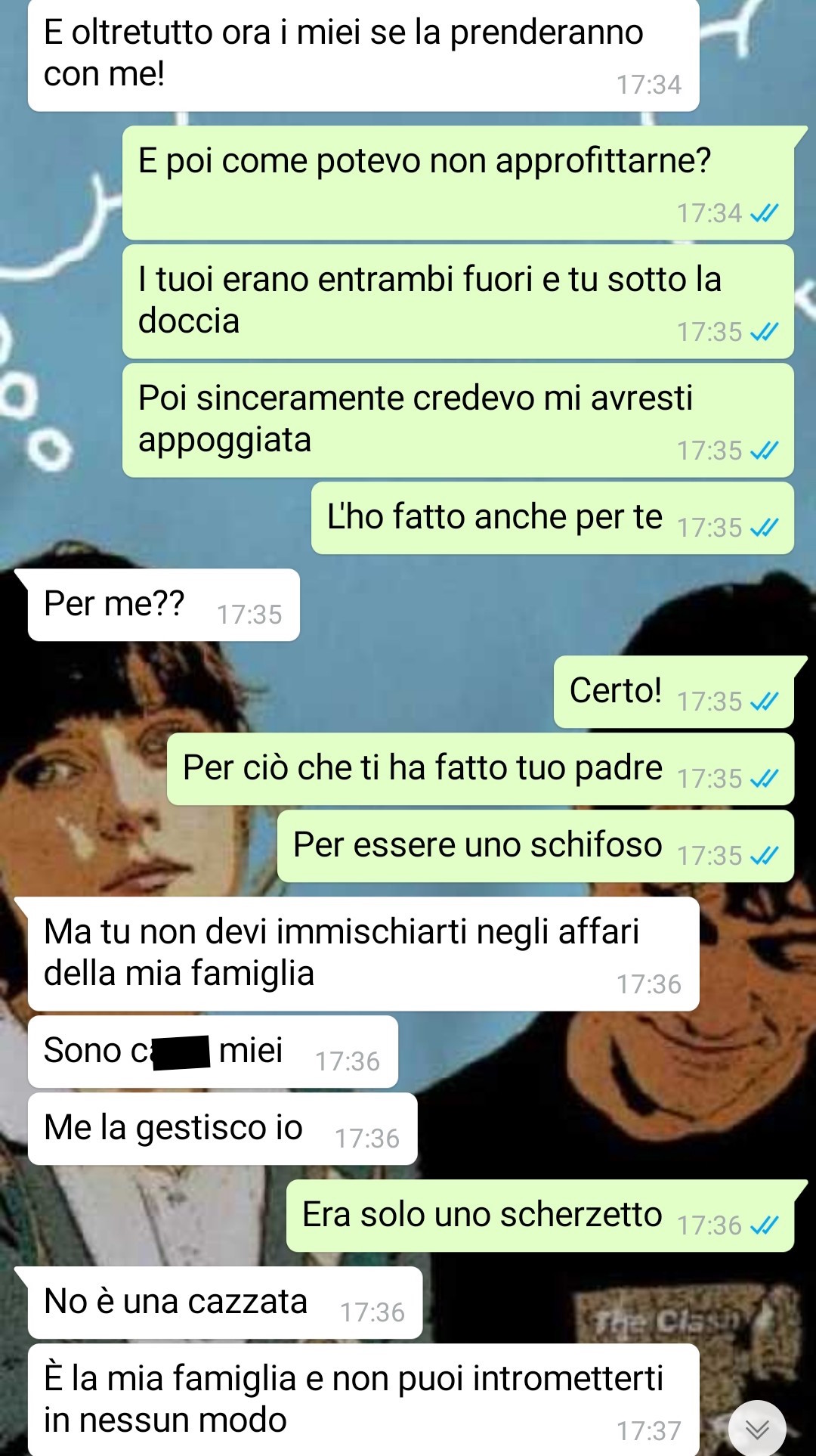Tap read ticks on "Certo!" message
This screenshot has width=816, height=1456.
click(x=764, y=702)
